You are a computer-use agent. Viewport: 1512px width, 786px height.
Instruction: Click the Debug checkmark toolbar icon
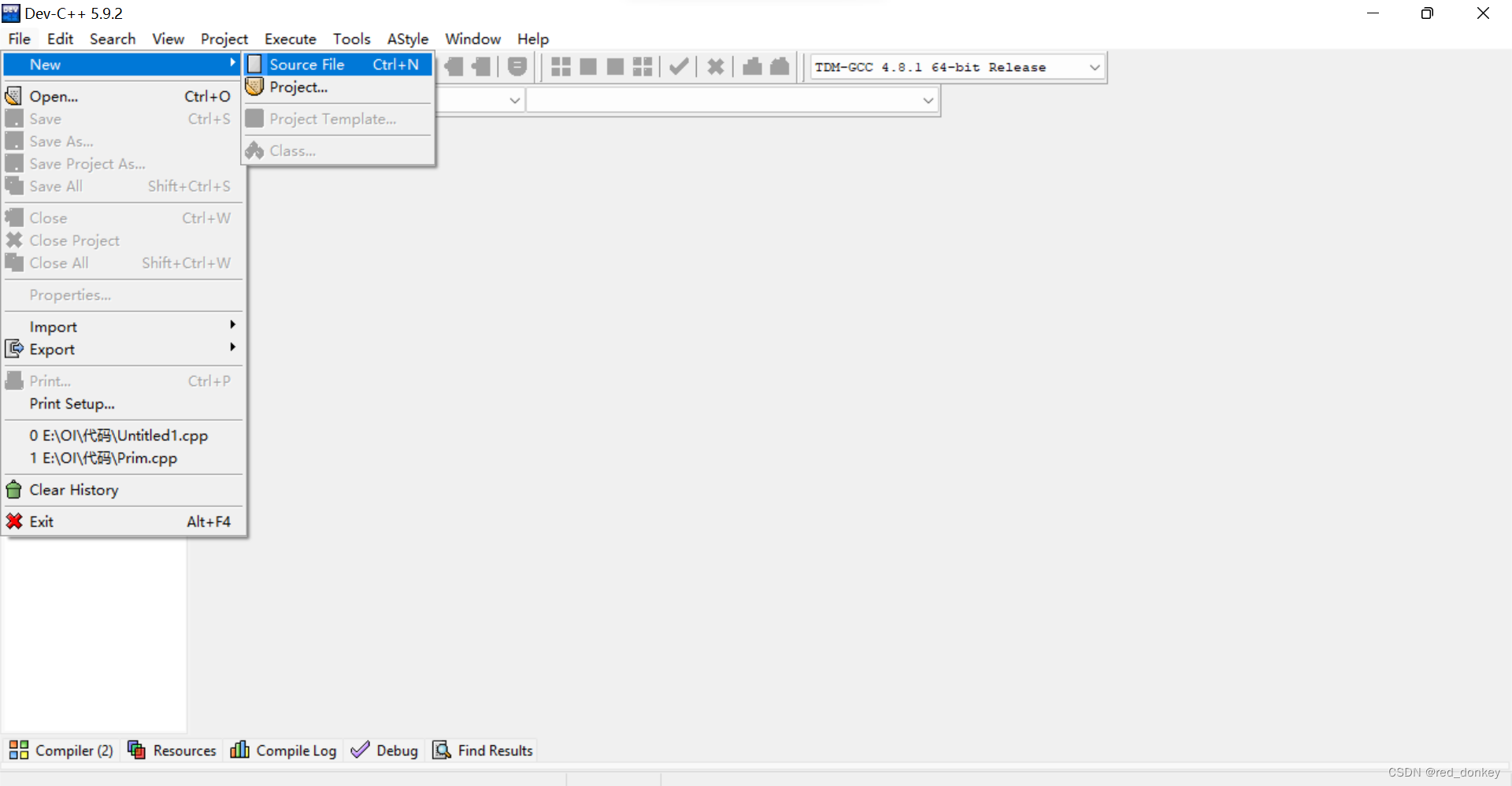(x=679, y=67)
